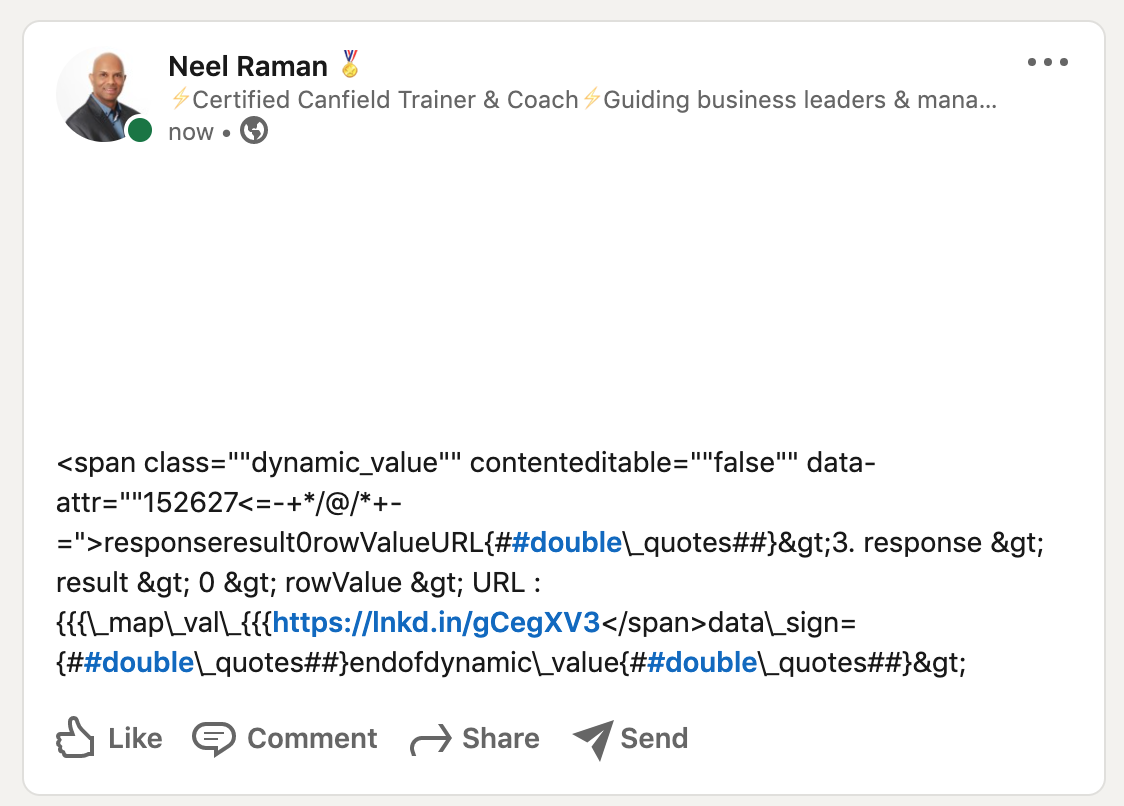
Task: Open Neel Raman's profile photo
Action: [x=103, y=95]
